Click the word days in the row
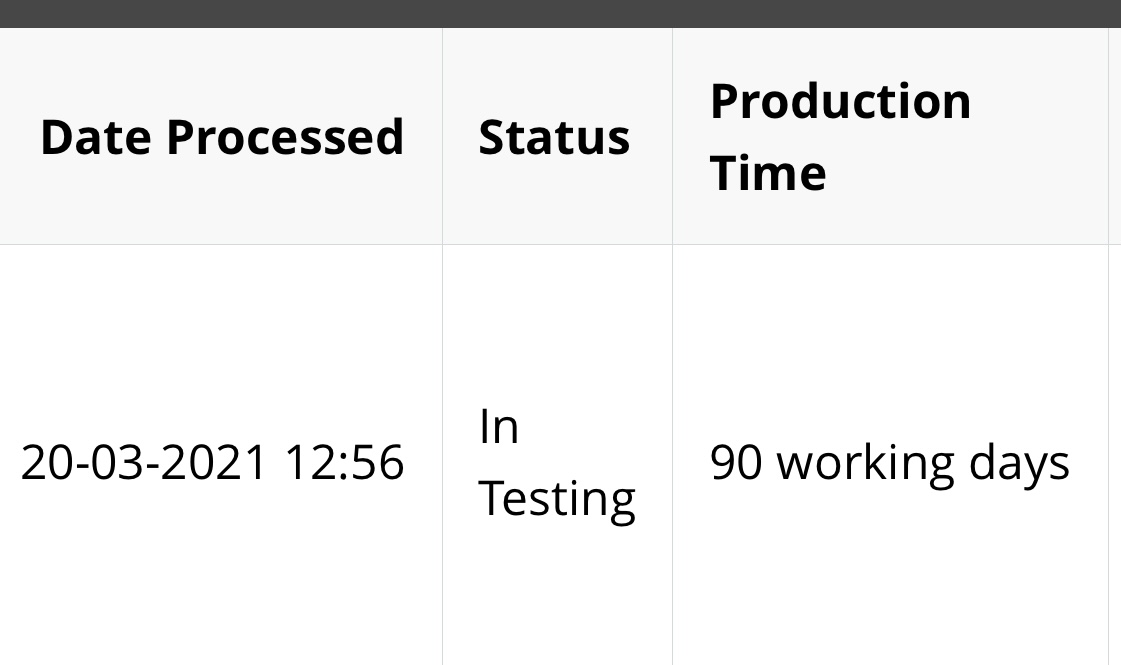 click(1019, 463)
